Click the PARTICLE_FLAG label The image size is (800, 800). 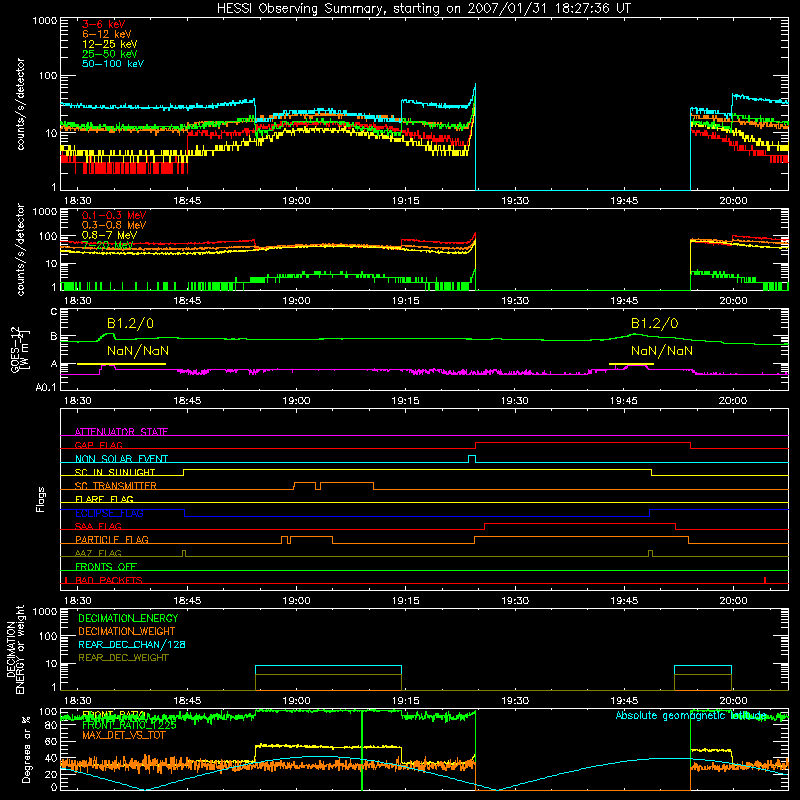pyautogui.click(x=112, y=539)
